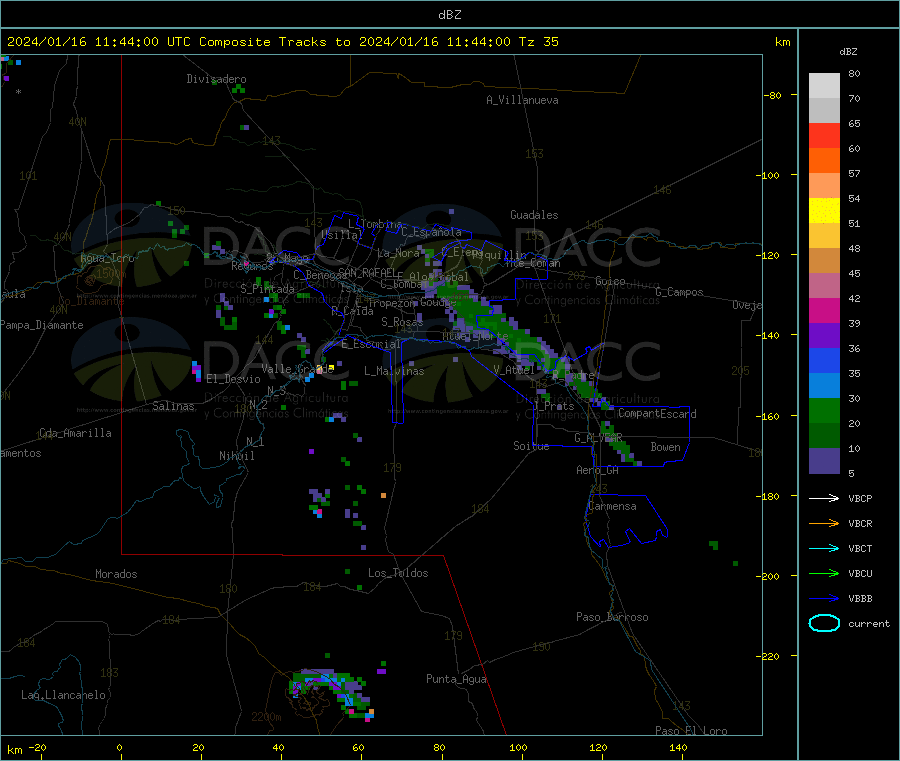The height and width of the screenshot is (761, 900).
Task: Click the isolated orange echo pixel near 179
Action: (x=383, y=495)
